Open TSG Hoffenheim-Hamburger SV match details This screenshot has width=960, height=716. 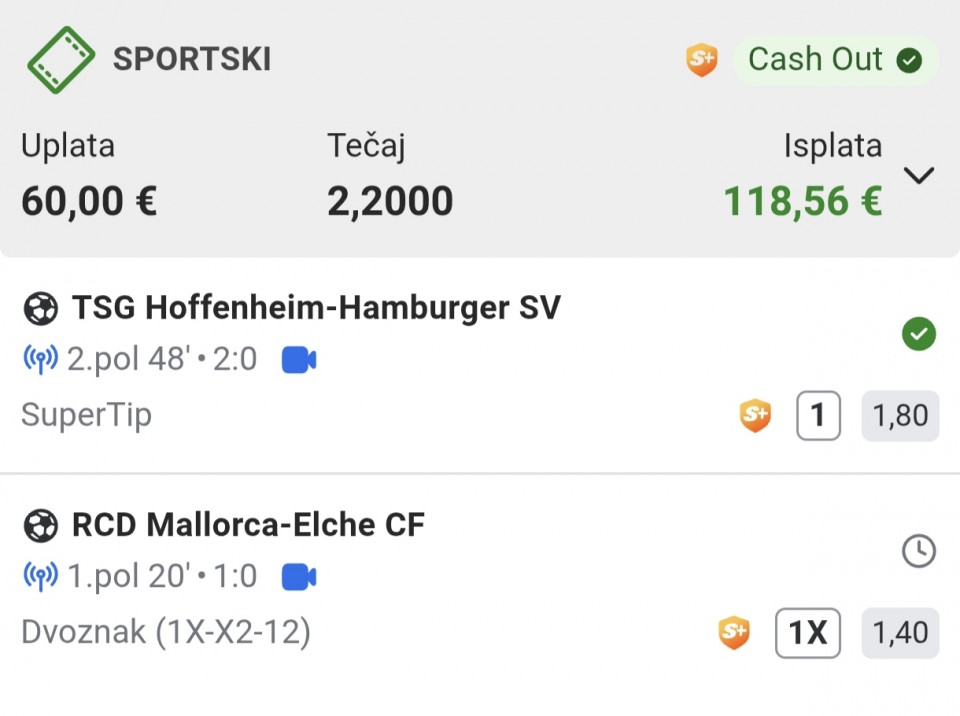point(316,308)
